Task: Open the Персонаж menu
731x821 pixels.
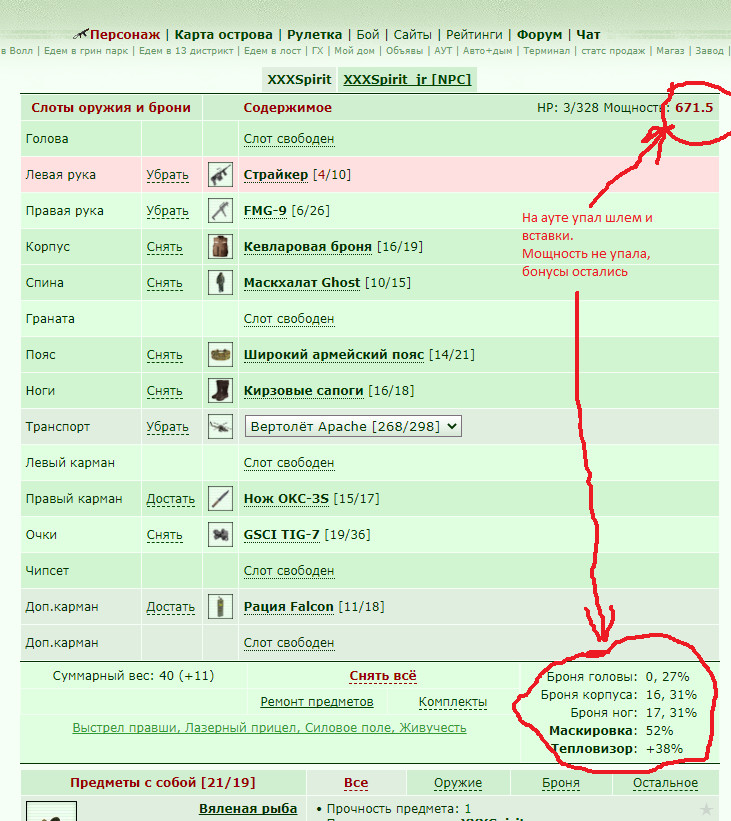Action: click(125, 35)
